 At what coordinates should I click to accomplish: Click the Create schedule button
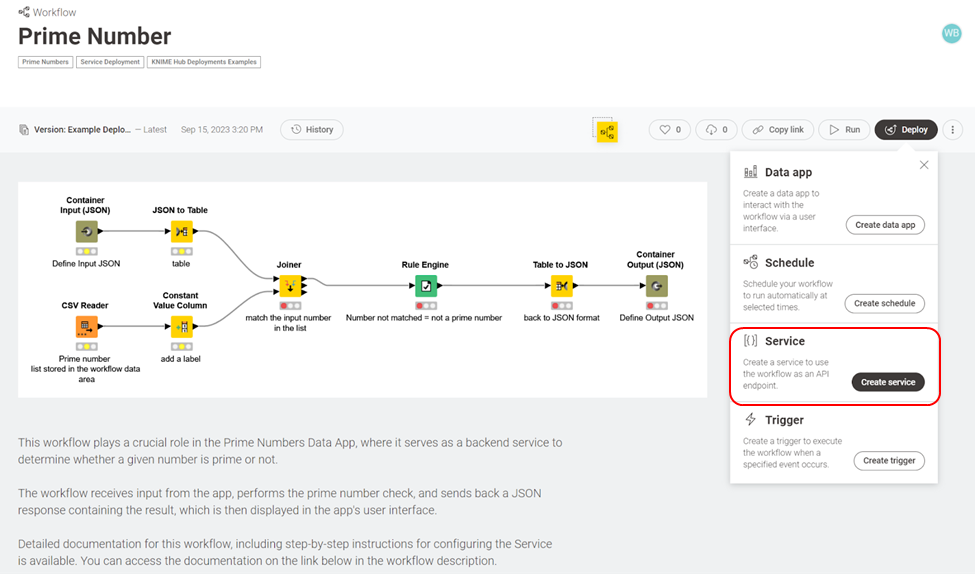[x=884, y=303]
